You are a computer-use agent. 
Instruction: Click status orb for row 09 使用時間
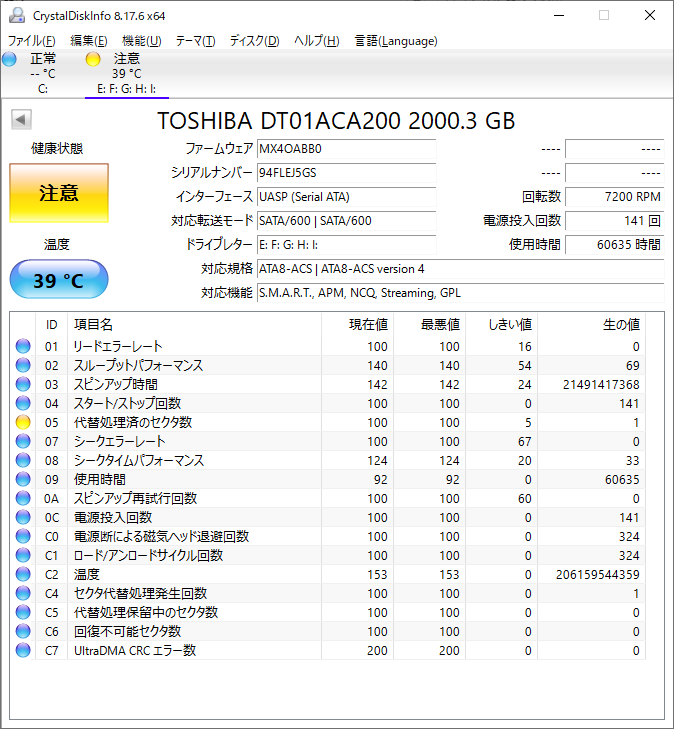point(23,479)
